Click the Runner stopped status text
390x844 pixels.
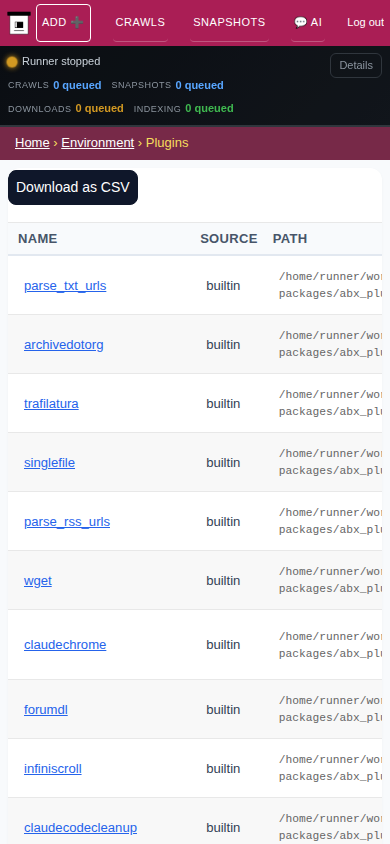(61, 62)
